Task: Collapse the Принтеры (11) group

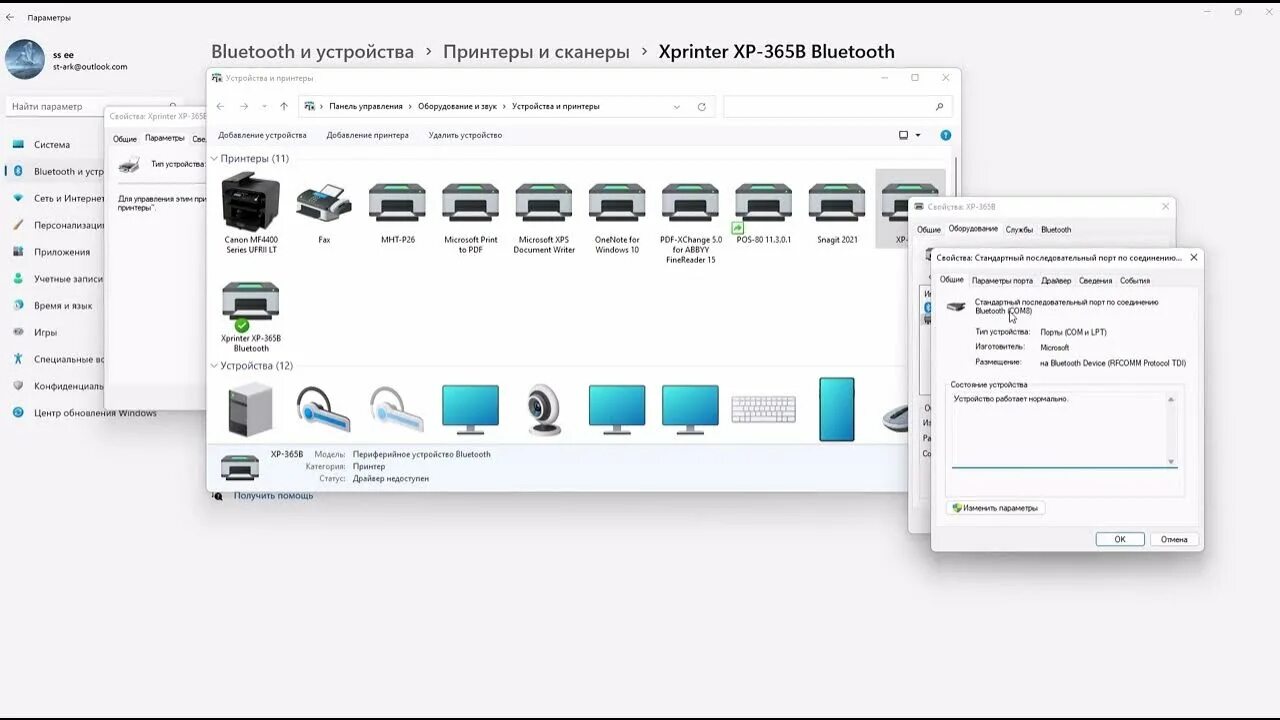Action: click(x=214, y=159)
